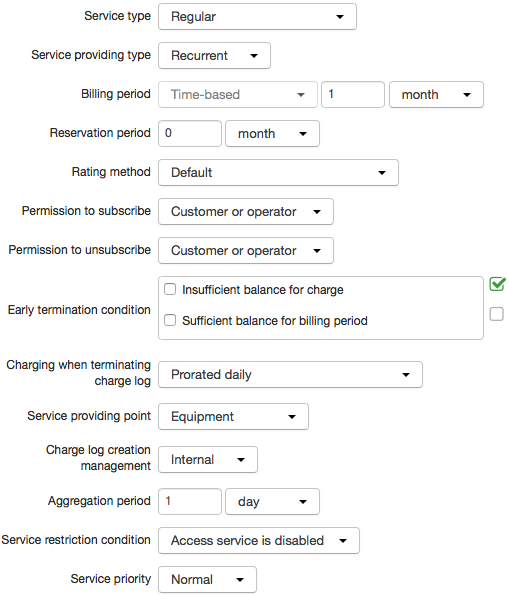Click the Aggregation period number field
Image resolution: width=509 pixels, height=595 pixels.
190,502
